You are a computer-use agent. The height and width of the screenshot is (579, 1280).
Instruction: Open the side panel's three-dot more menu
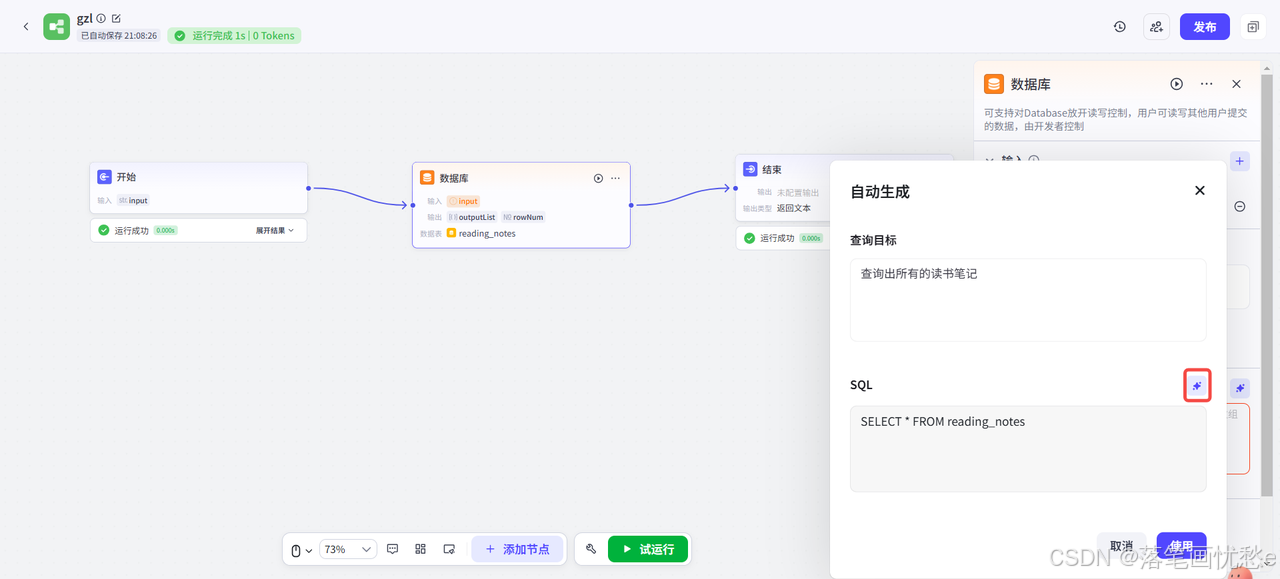[1207, 84]
